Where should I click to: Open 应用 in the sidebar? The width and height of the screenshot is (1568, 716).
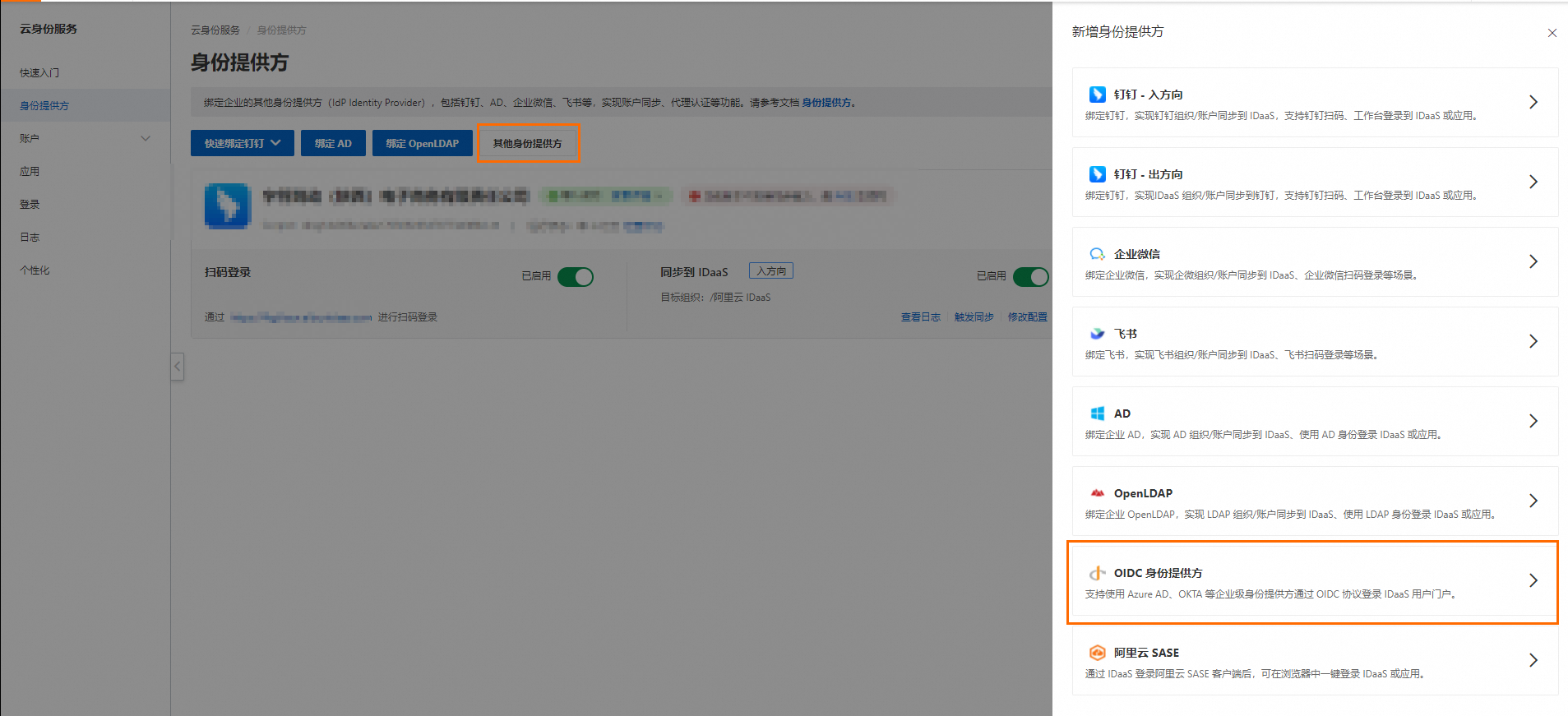[x=30, y=171]
